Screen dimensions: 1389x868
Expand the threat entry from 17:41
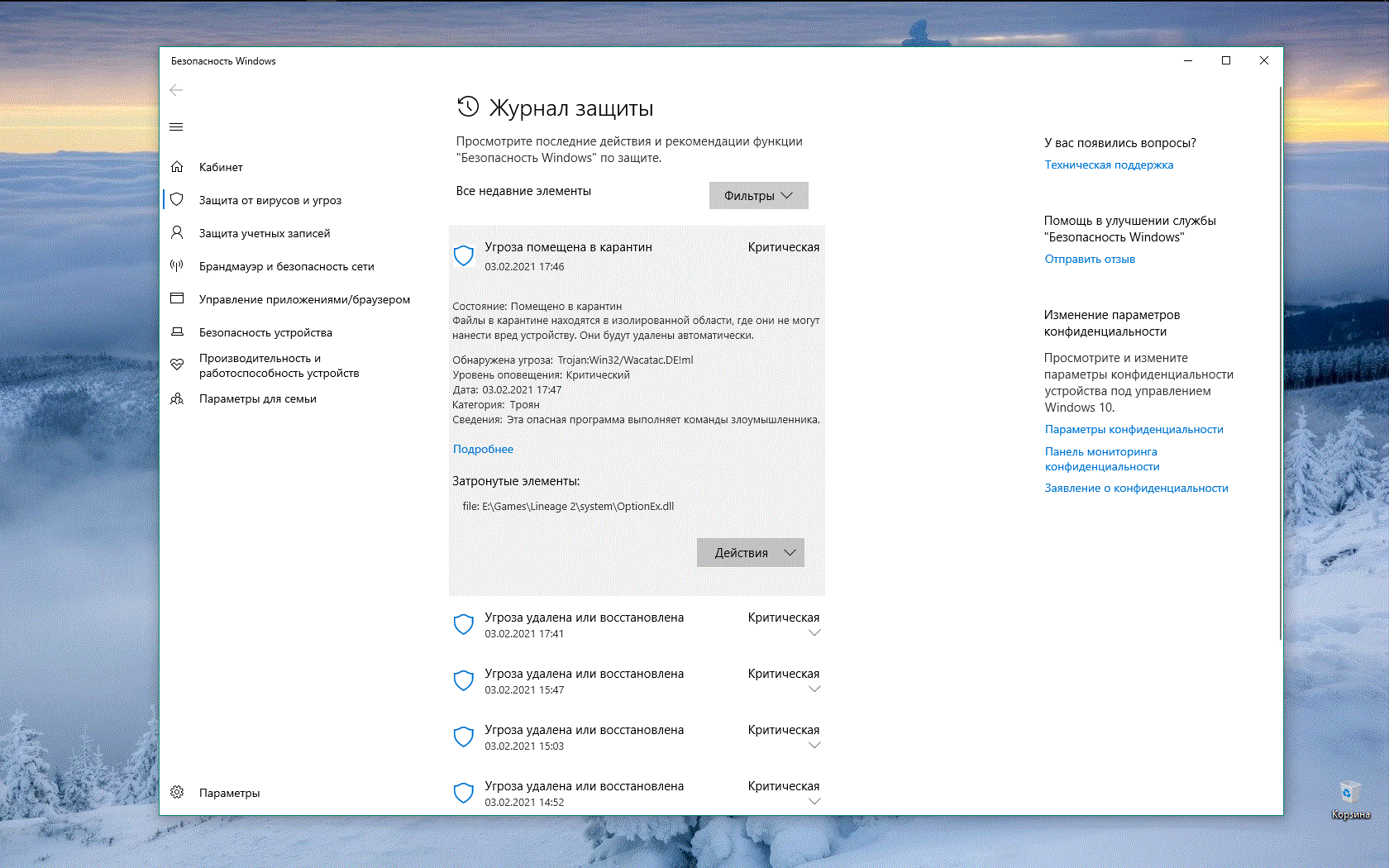(814, 633)
